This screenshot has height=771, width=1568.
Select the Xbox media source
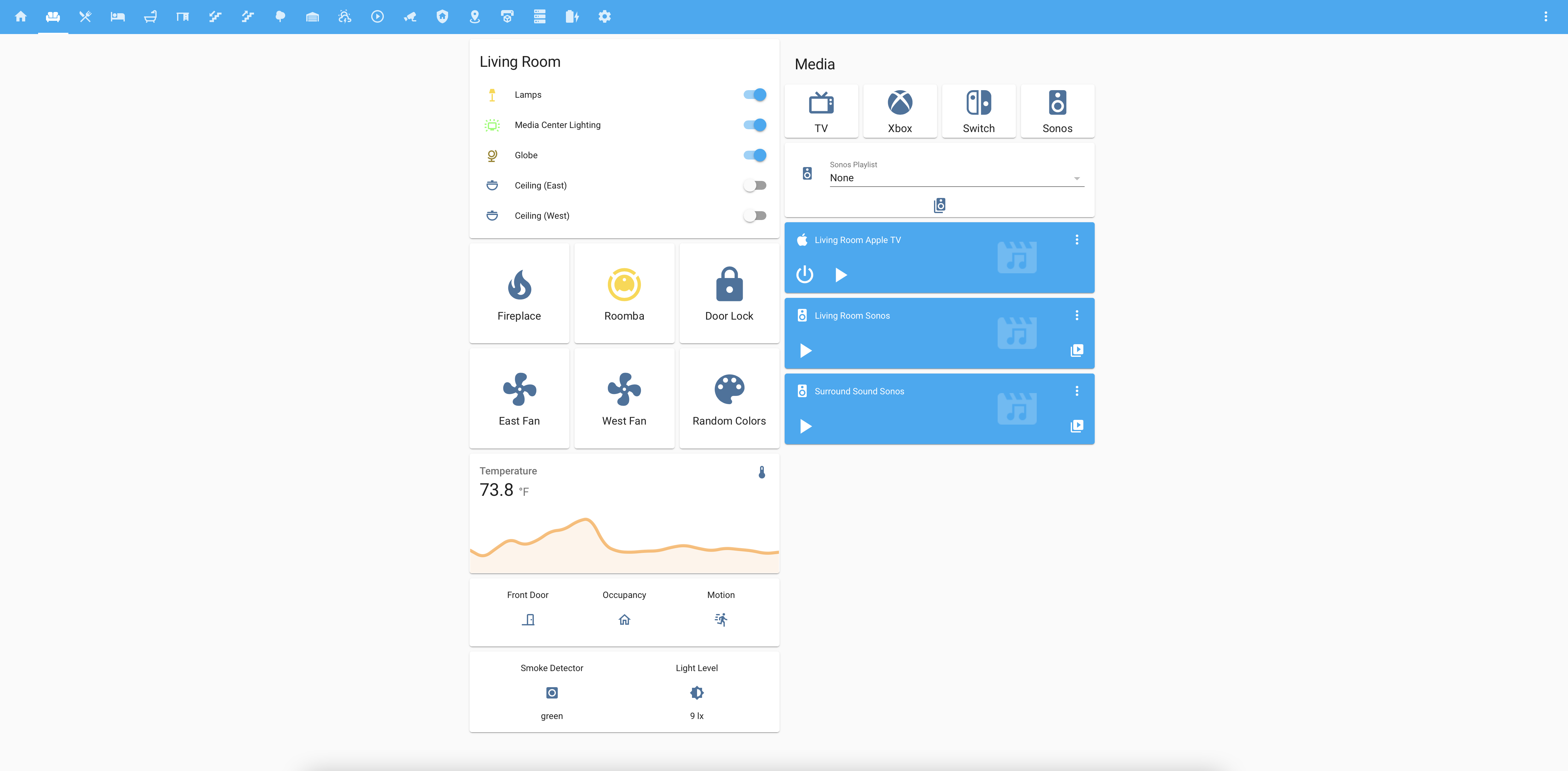[900, 111]
